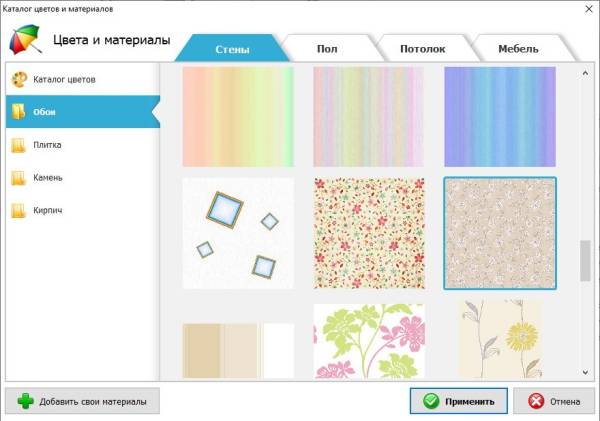
Task: Click the folder icon beside Камень
Action: 18,178
